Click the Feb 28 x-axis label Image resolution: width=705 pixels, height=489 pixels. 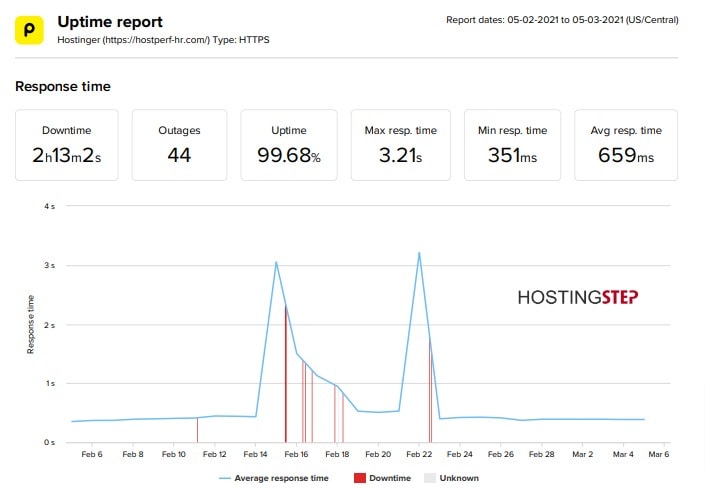pyautogui.click(x=541, y=454)
